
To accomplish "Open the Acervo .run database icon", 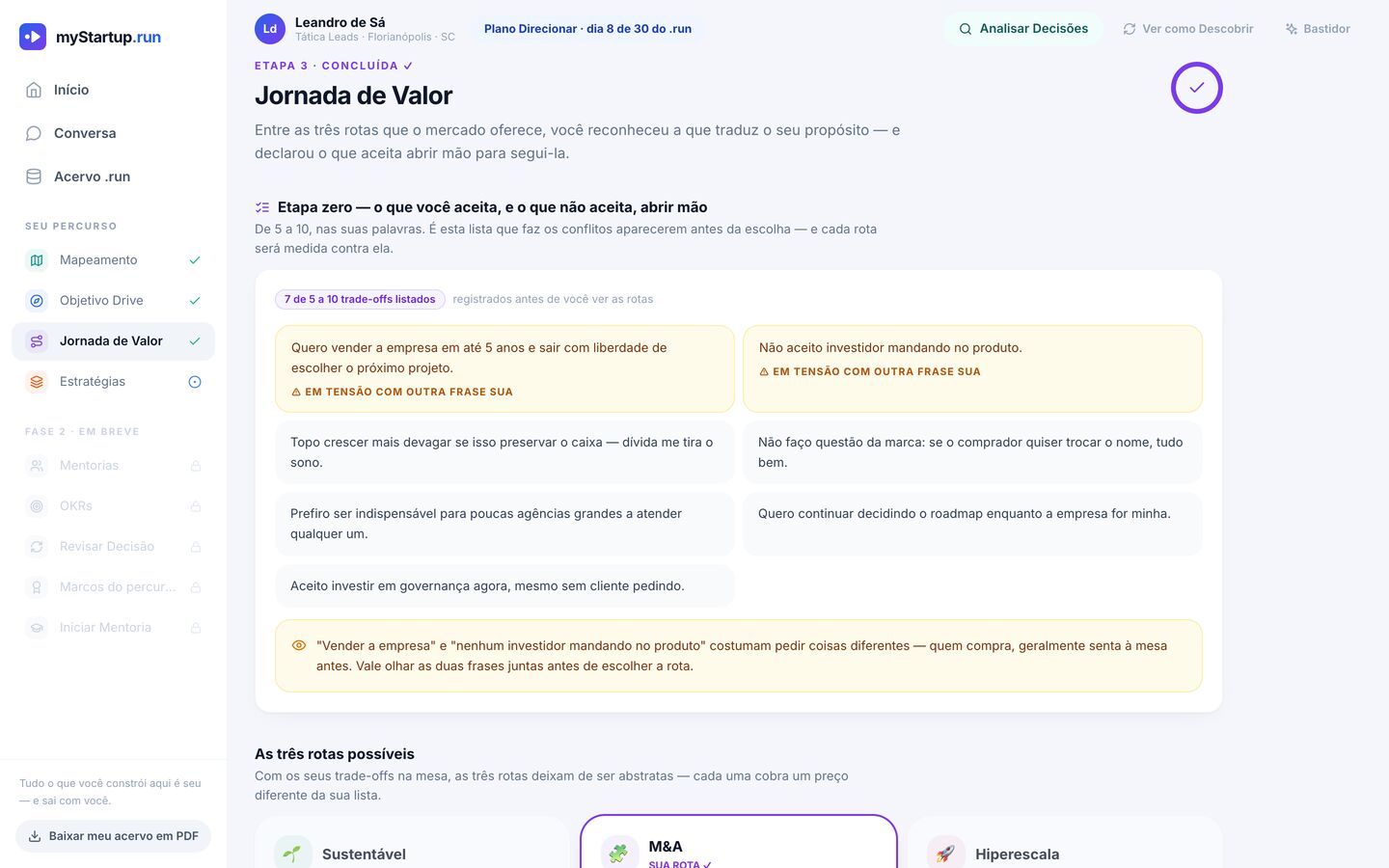I will click(34, 176).
